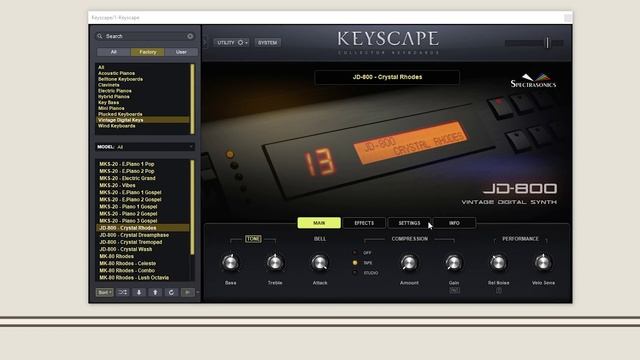The width and height of the screenshot is (640, 360).
Task: Select the Factory directory filter
Action: pyautogui.click(x=147, y=52)
